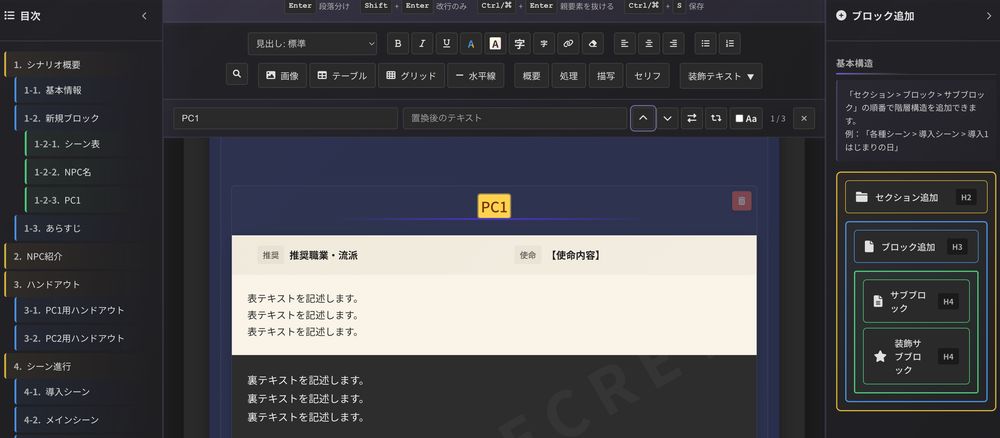Apply the 処理 style
The image size is (1000, 438).
(x=569, y=75)
